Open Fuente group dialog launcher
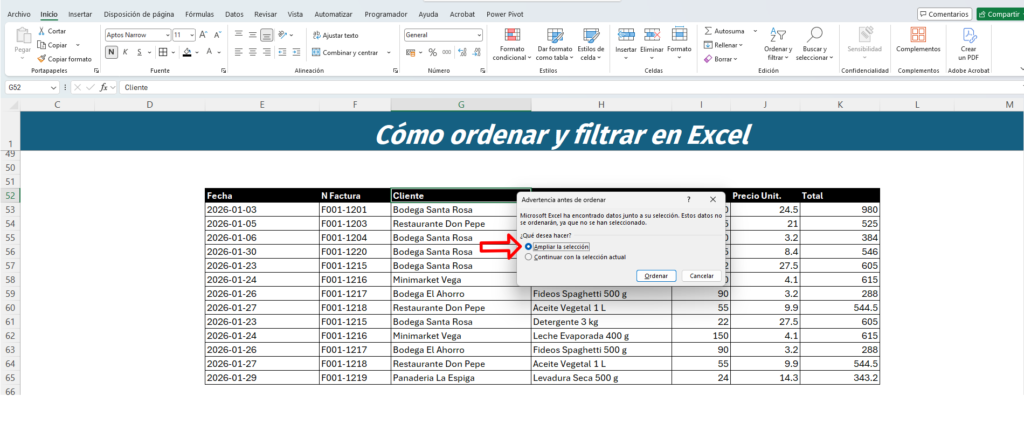Viewport: 1024px width, 431px height. pyautogui.click(x=223, y=70)
